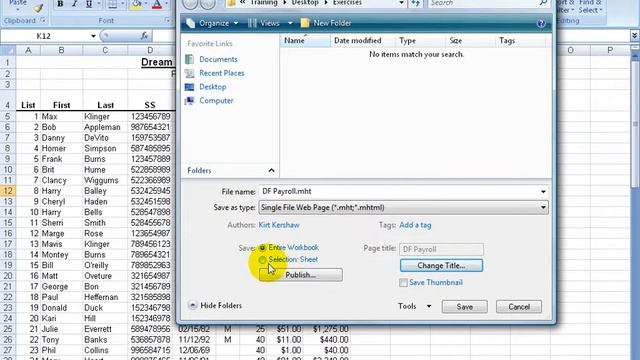Viewport: 640px width, 360px height.
Task: Open the Clipboard group dialog launcher
Action: [43, 20]
